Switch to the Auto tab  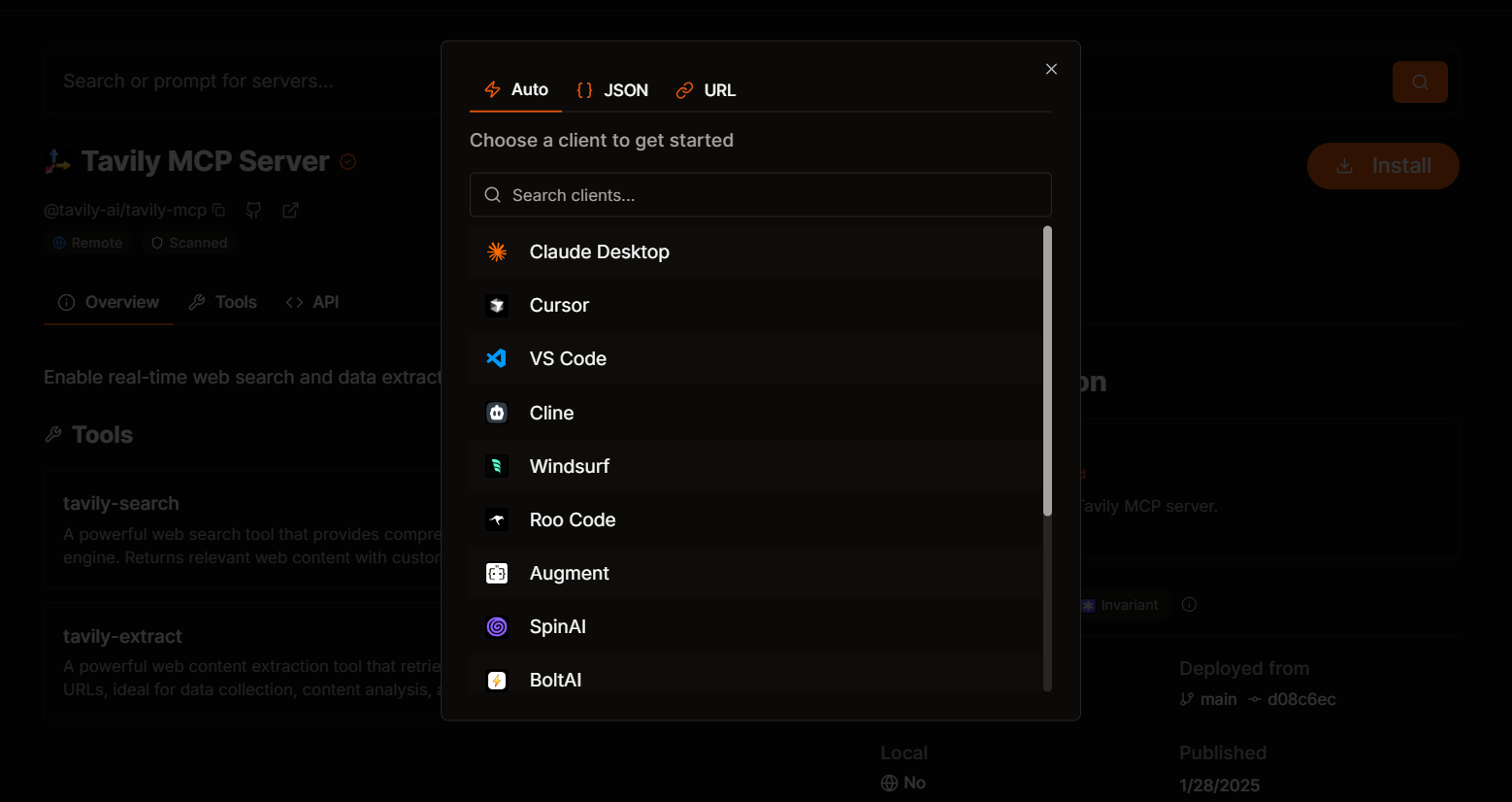point(516,89)
